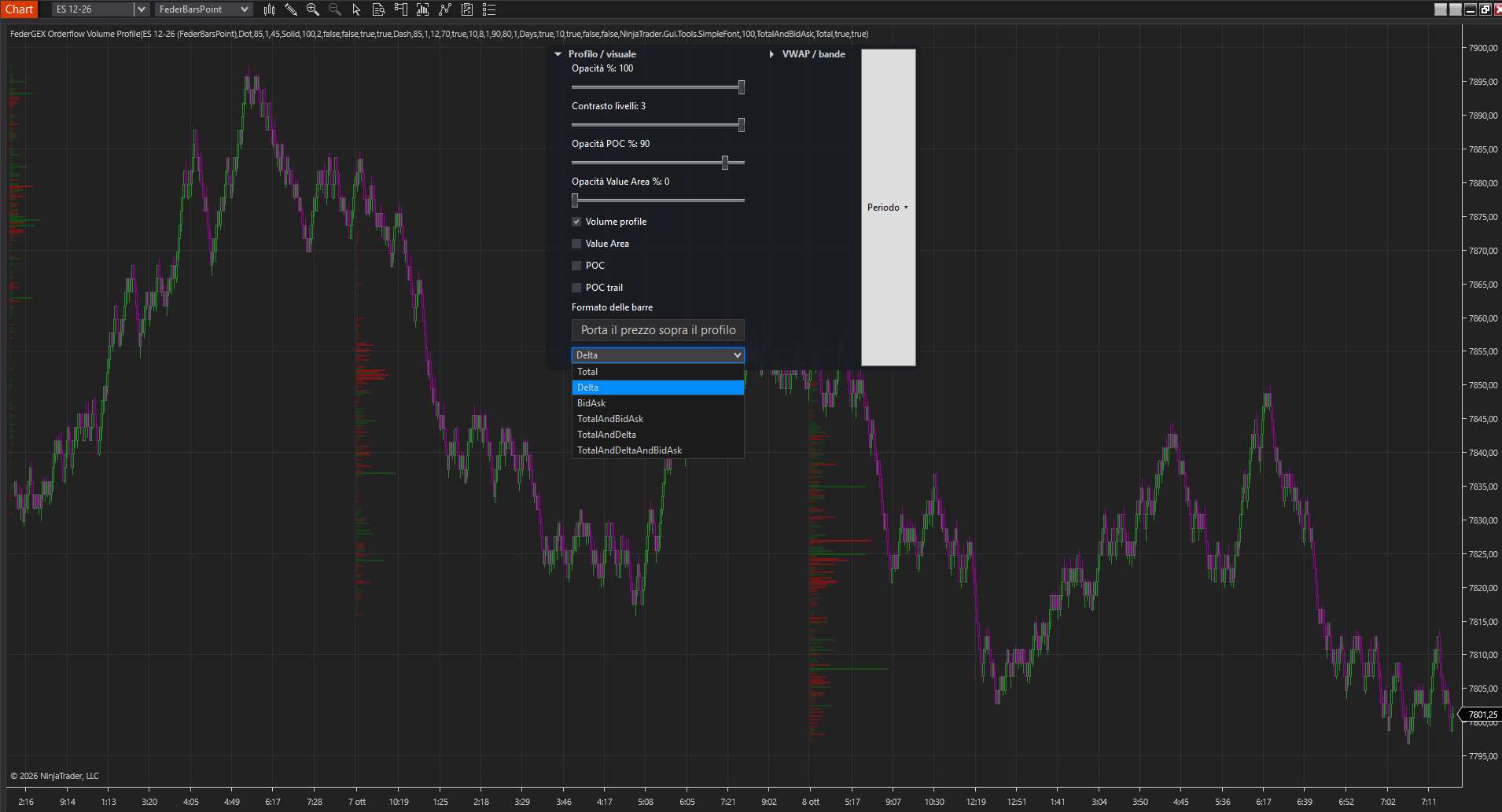This screenshot has width=1502, height=812.
Task: Click Porta il prezzo sopra il profilo button
Action: [658, 330]
